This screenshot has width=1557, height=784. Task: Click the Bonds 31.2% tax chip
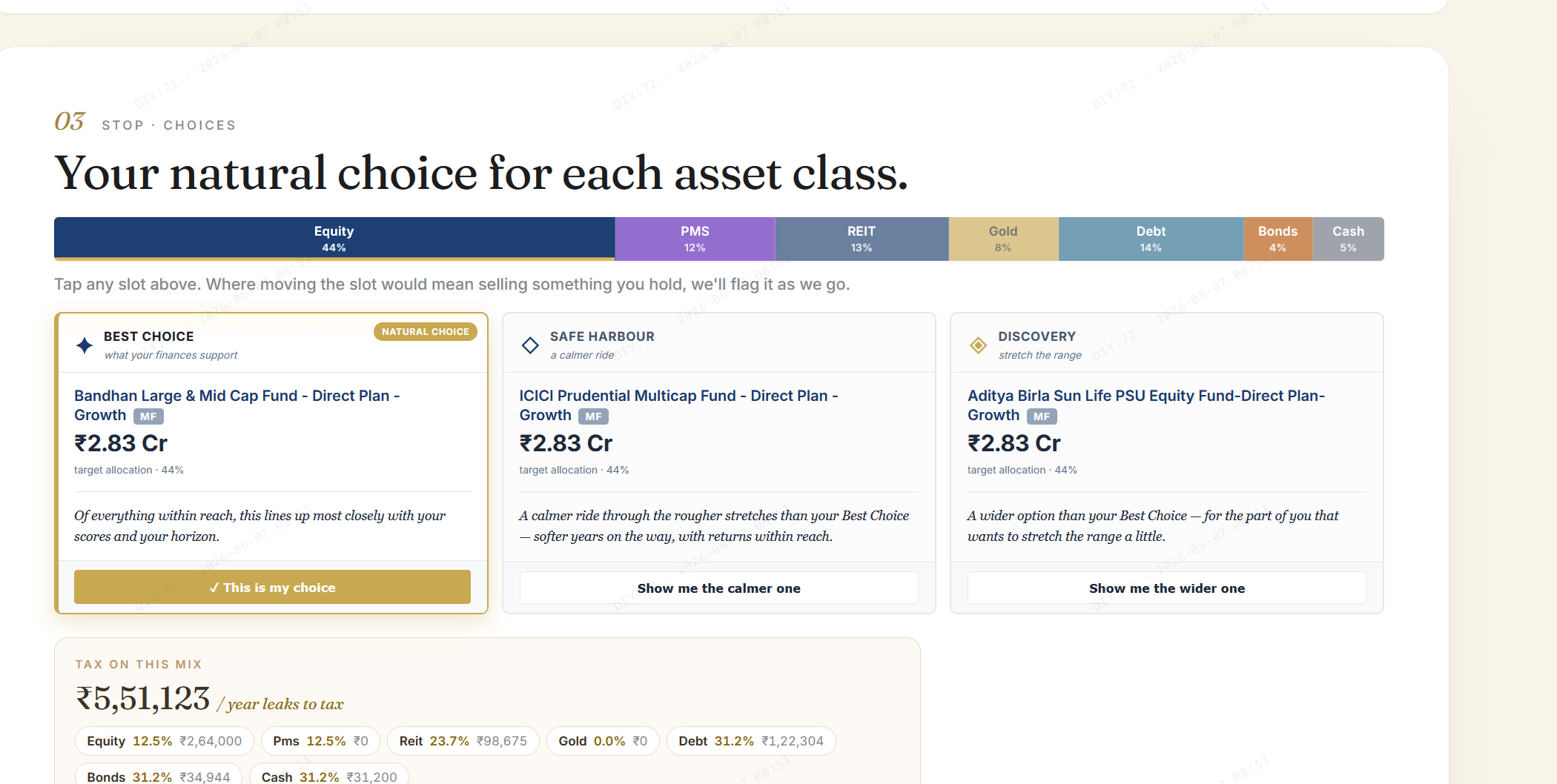(x=159, y=775)
